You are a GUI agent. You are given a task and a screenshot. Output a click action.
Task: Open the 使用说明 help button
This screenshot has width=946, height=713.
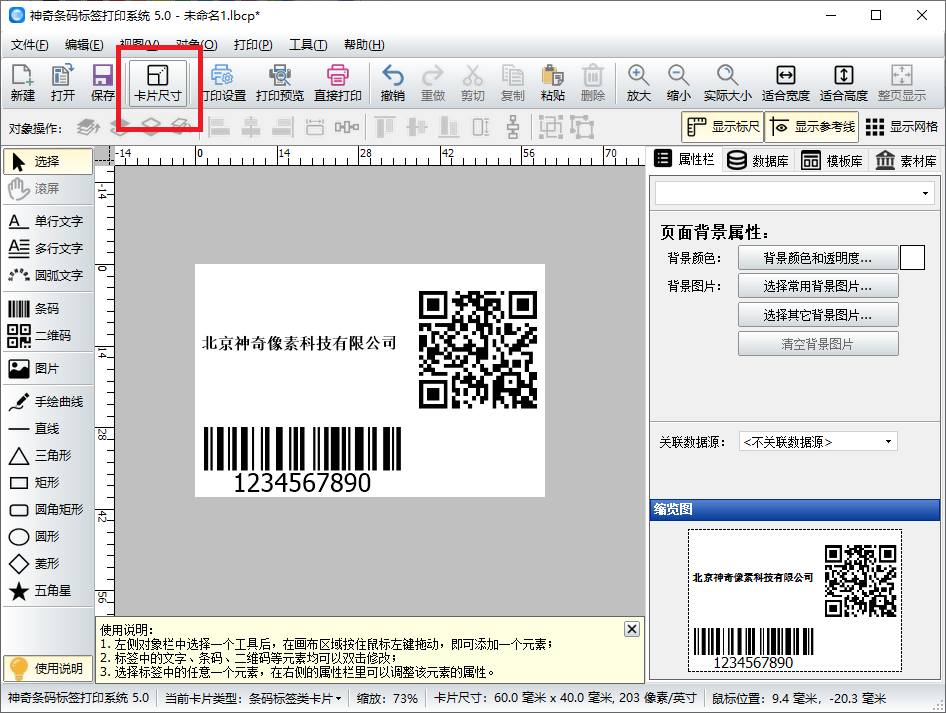[x=48, y=668]
